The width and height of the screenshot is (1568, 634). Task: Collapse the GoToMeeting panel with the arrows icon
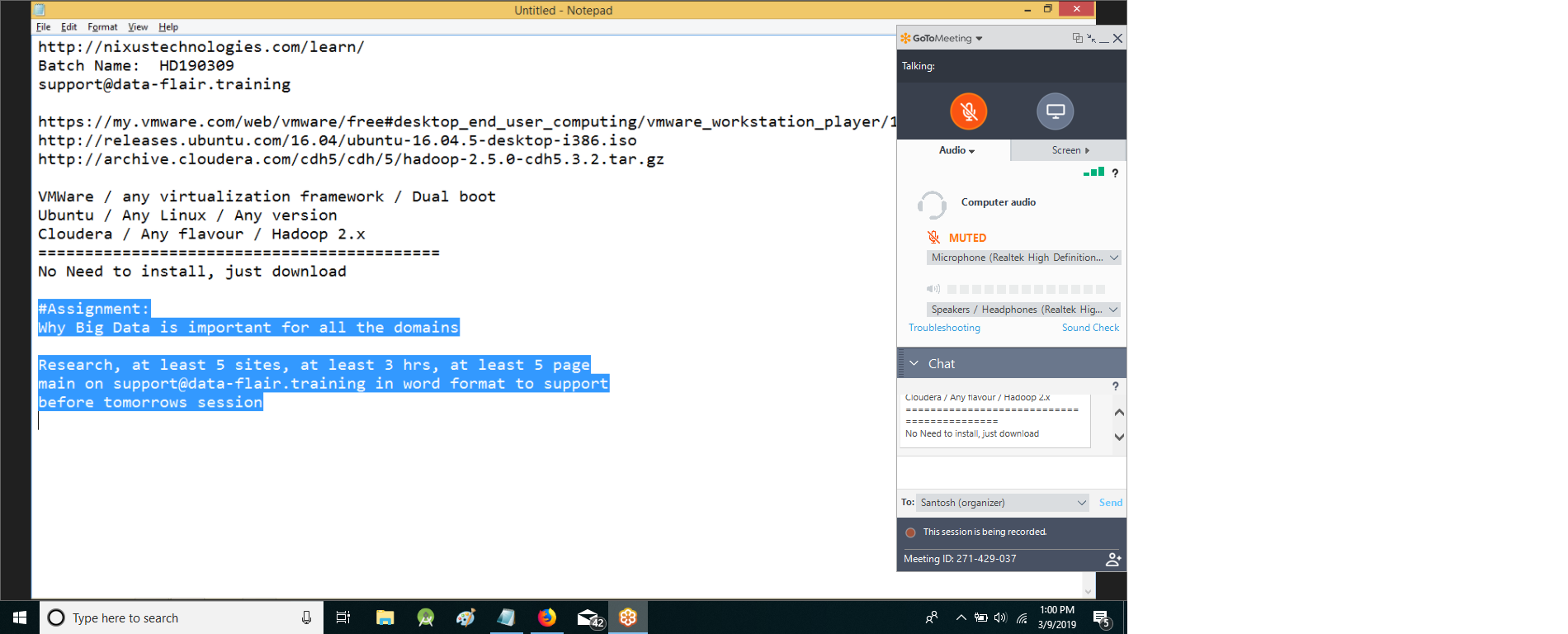[x=1091, y=38]
